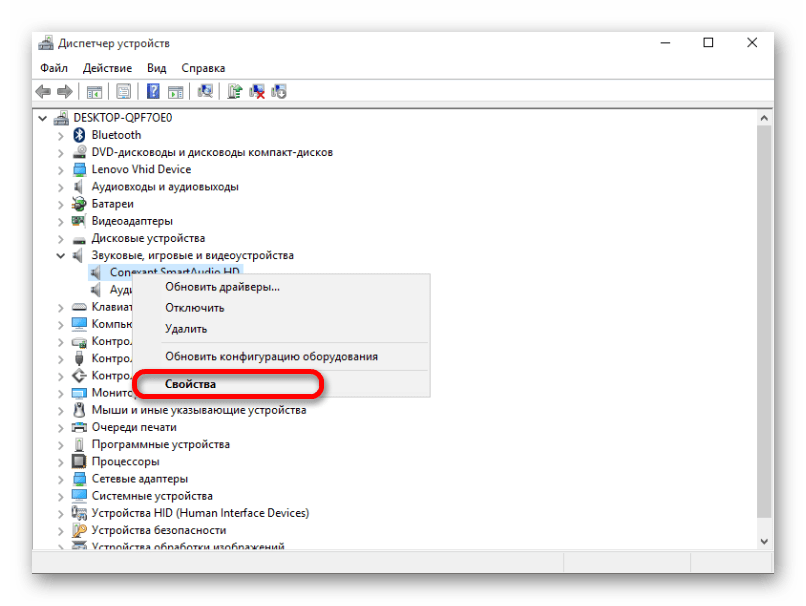Select the Батареи tree row text
Image resolution: width=806 pixels, height=606 pixels.
[113, 204]
